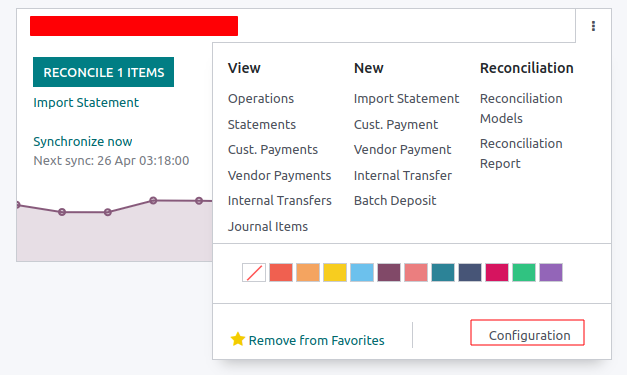Open the Configuration option
Screen dimensions: 627x375
coord(527,333)
